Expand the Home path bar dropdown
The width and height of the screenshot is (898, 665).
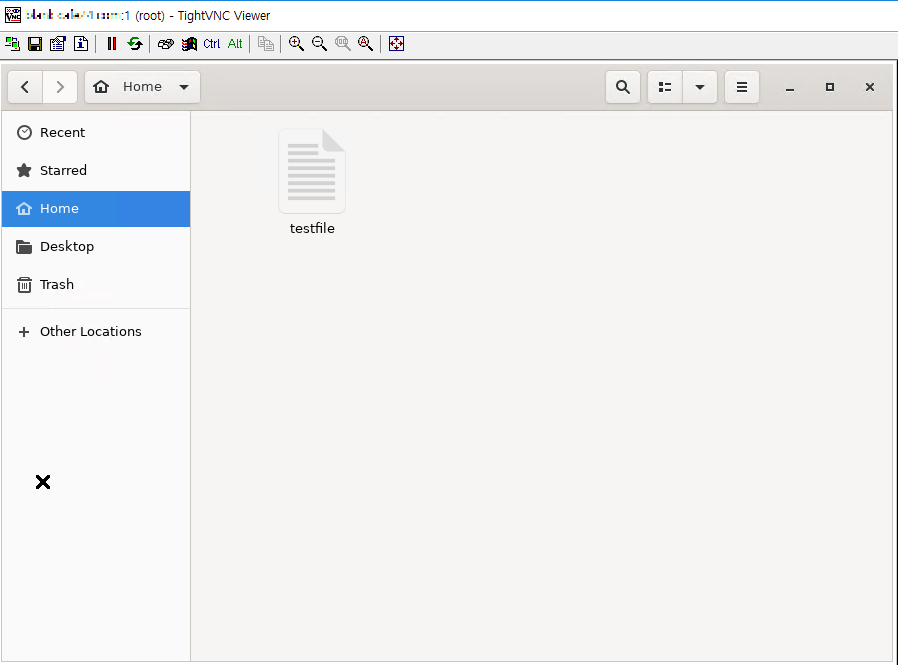pyautogui.click(x=184, y=87)
